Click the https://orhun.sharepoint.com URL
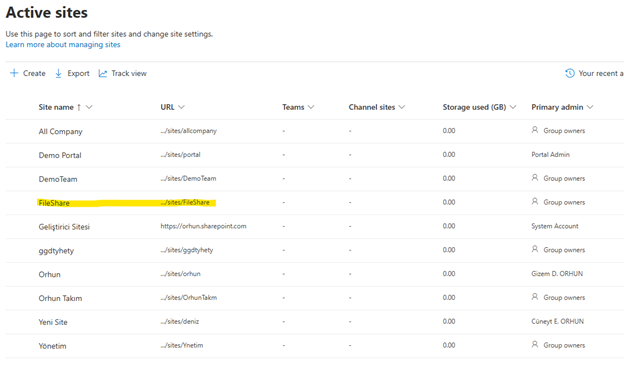Image resolution: width=624 pixels, height=388 pixels. [203, 226]
